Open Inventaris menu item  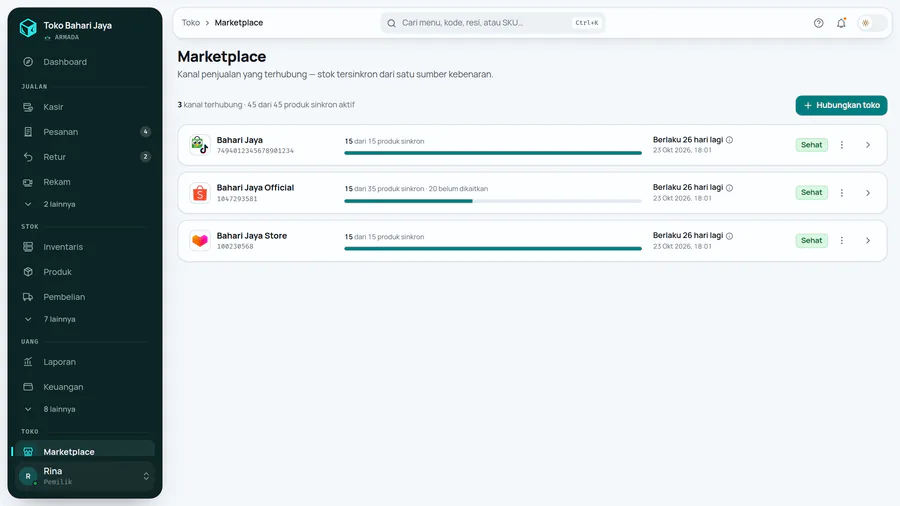click(85, 247)
